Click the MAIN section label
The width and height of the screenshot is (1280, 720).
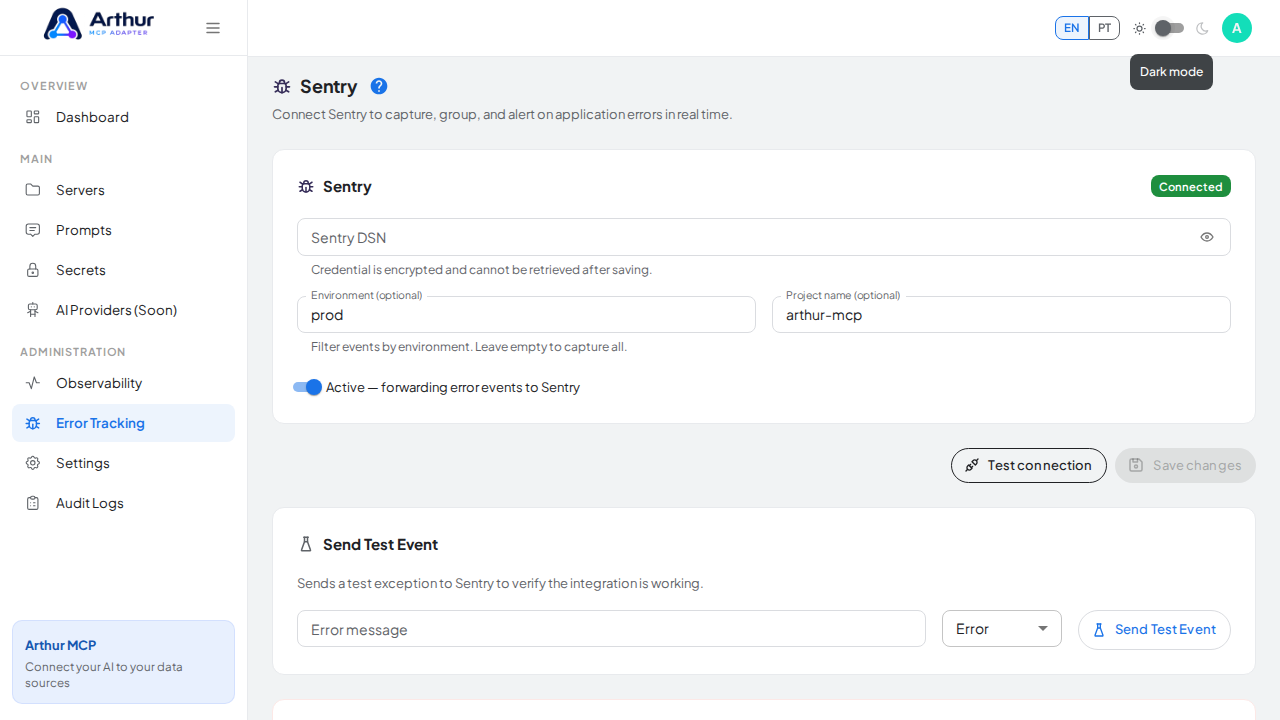36,159
